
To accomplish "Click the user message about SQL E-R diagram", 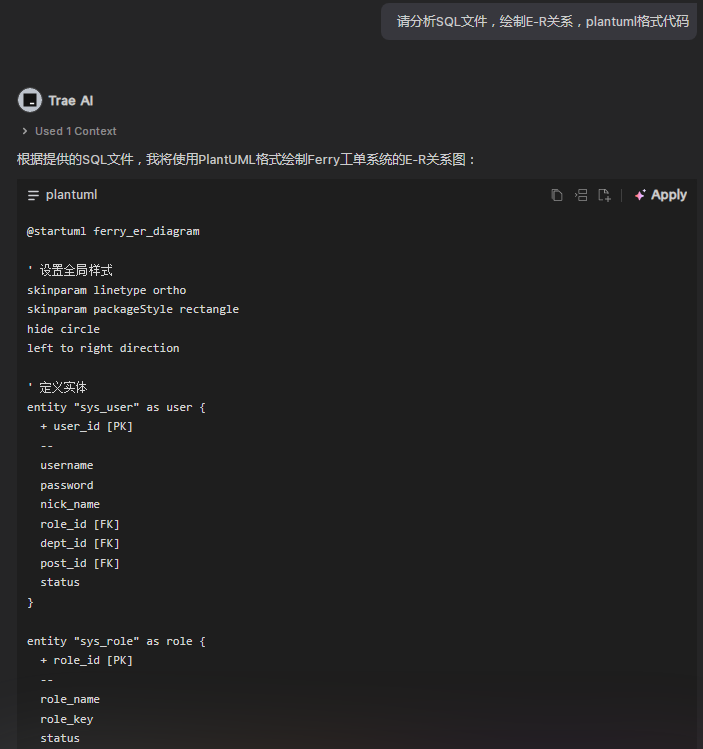I will 539,21.
